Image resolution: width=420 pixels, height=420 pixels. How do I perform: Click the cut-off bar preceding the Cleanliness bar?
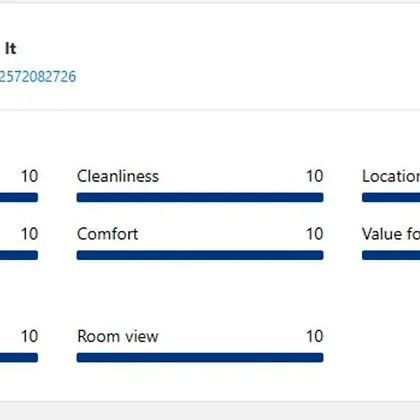coord(19,197)
